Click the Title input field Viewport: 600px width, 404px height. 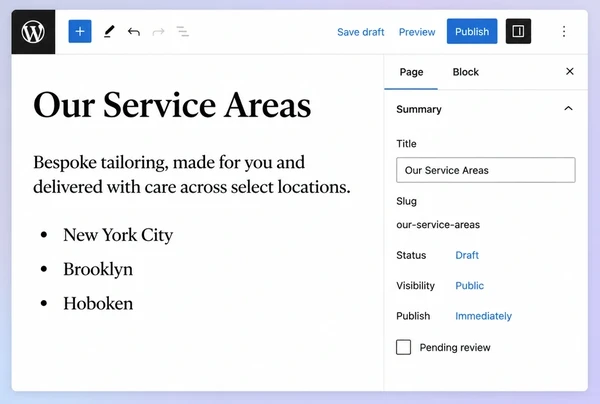(x=486, y=170)
